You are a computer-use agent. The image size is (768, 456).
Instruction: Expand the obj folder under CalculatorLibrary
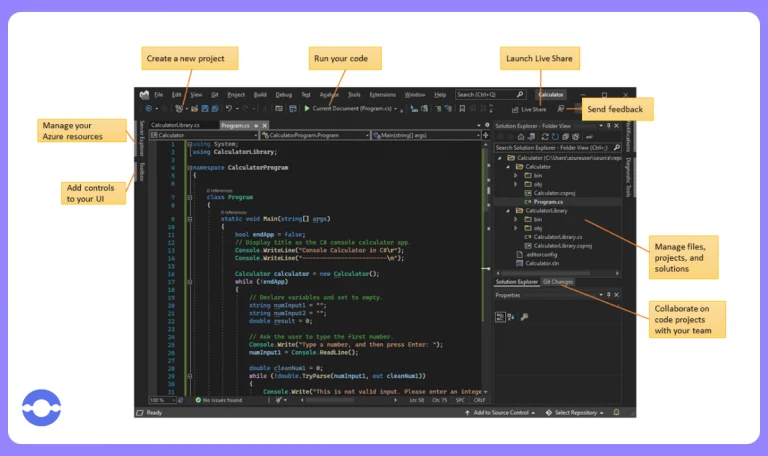tap(516, 228)
